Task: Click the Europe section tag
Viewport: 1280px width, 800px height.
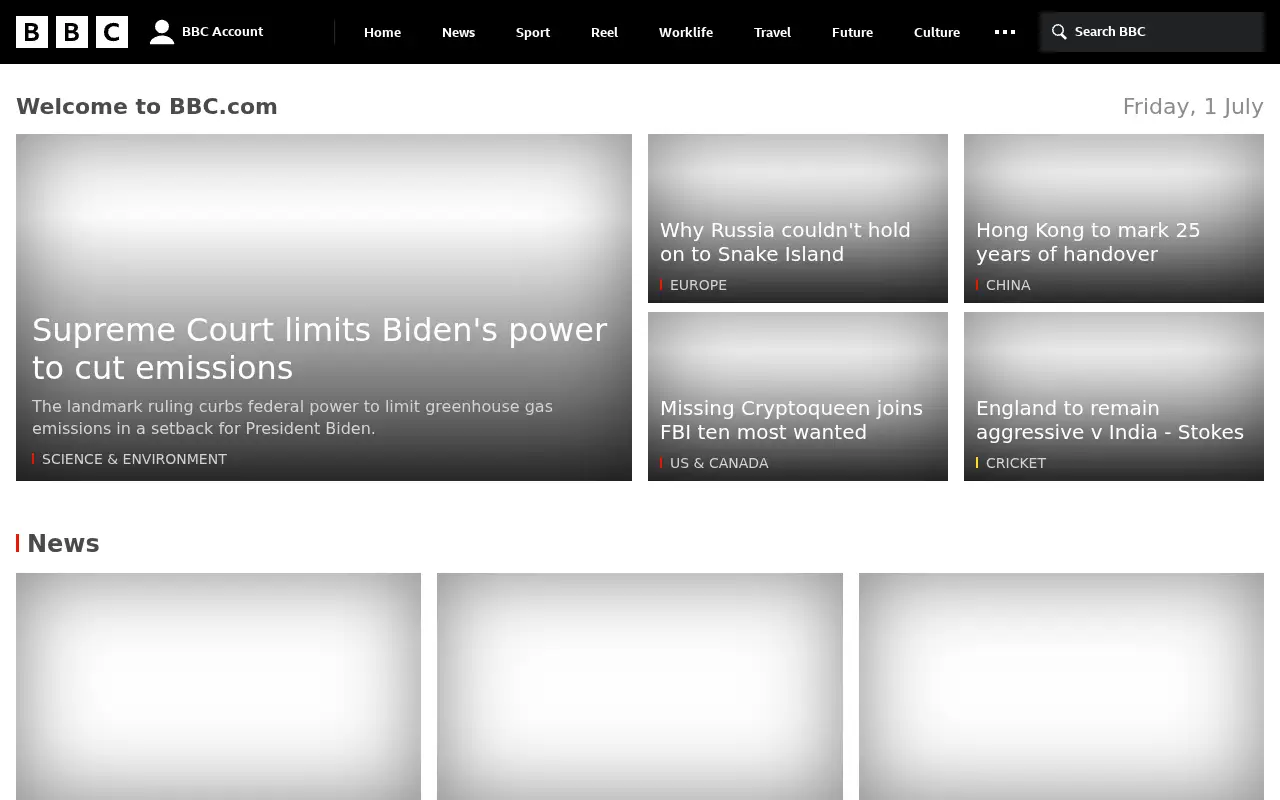Action: tap(698, 285)
